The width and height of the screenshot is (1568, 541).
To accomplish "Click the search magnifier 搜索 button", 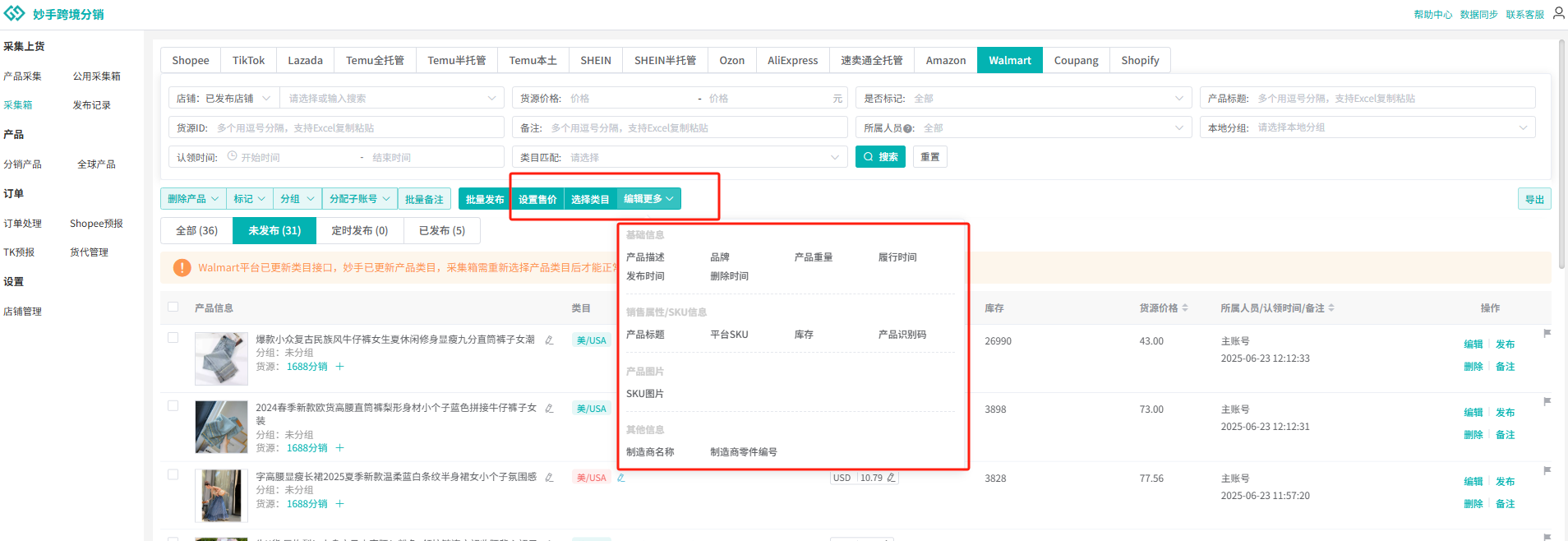I will click(880, 157).
